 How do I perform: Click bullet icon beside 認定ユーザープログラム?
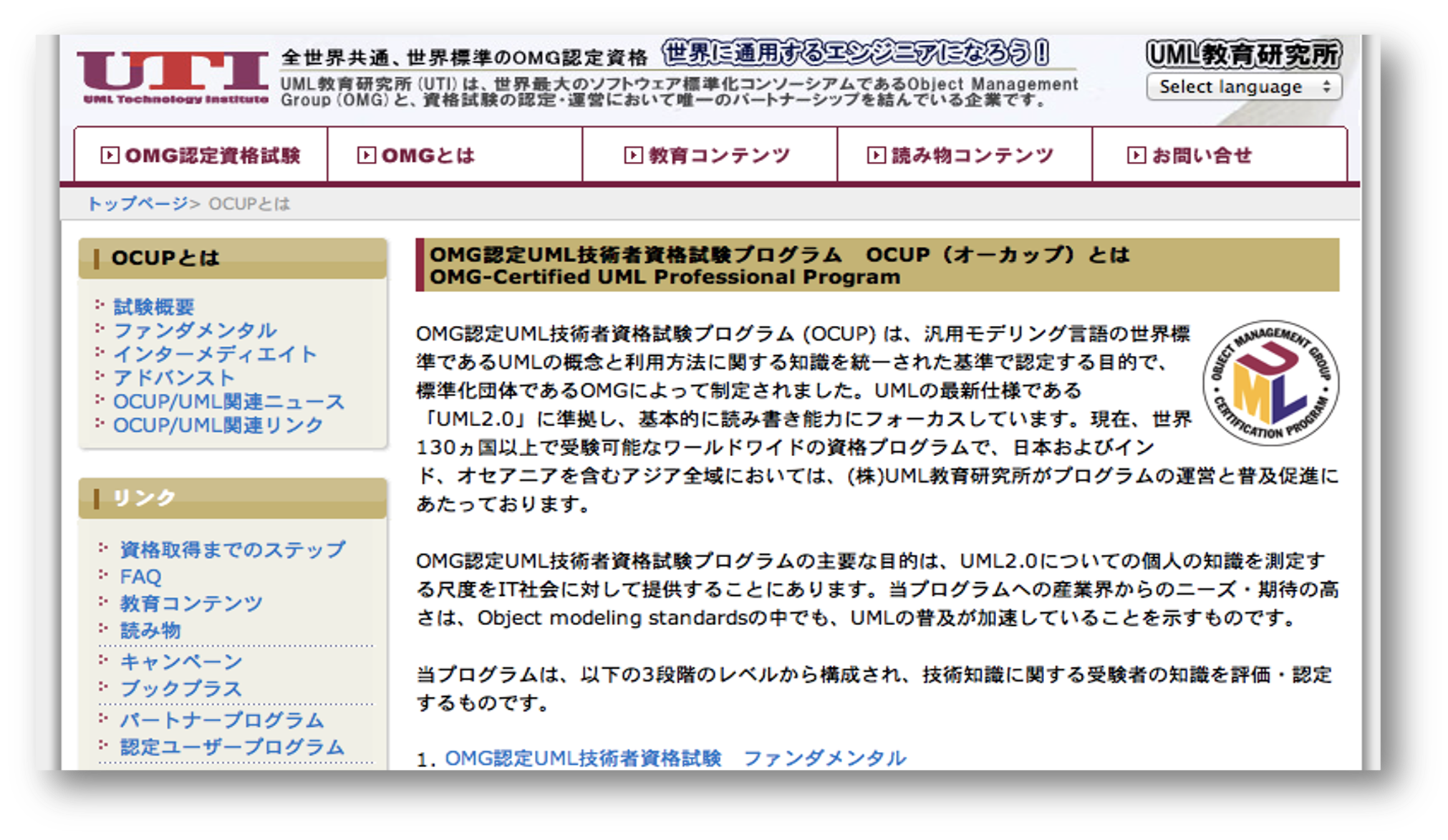103,745
